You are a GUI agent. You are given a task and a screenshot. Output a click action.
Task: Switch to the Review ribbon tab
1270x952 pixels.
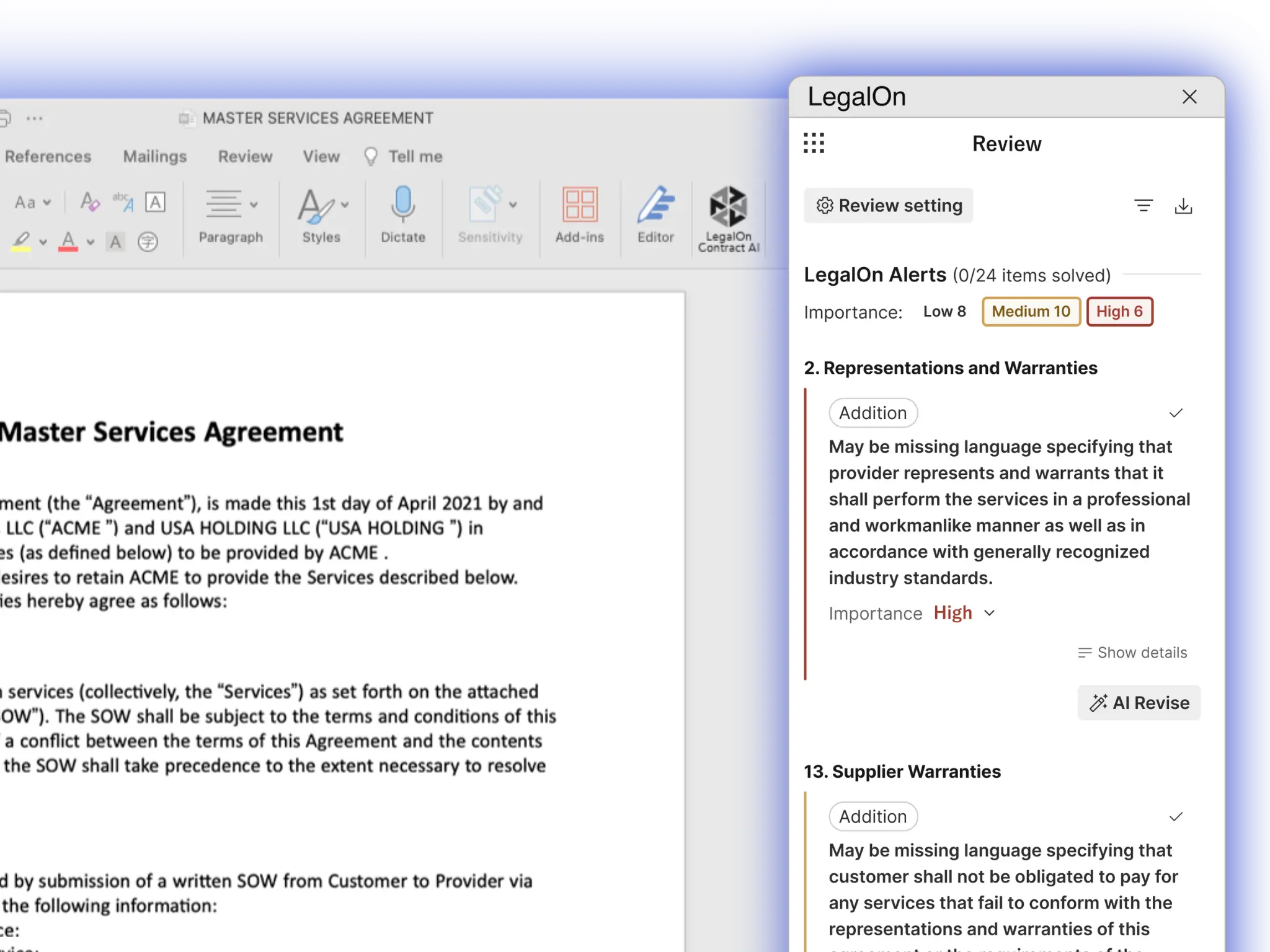(x=245, y=156)
